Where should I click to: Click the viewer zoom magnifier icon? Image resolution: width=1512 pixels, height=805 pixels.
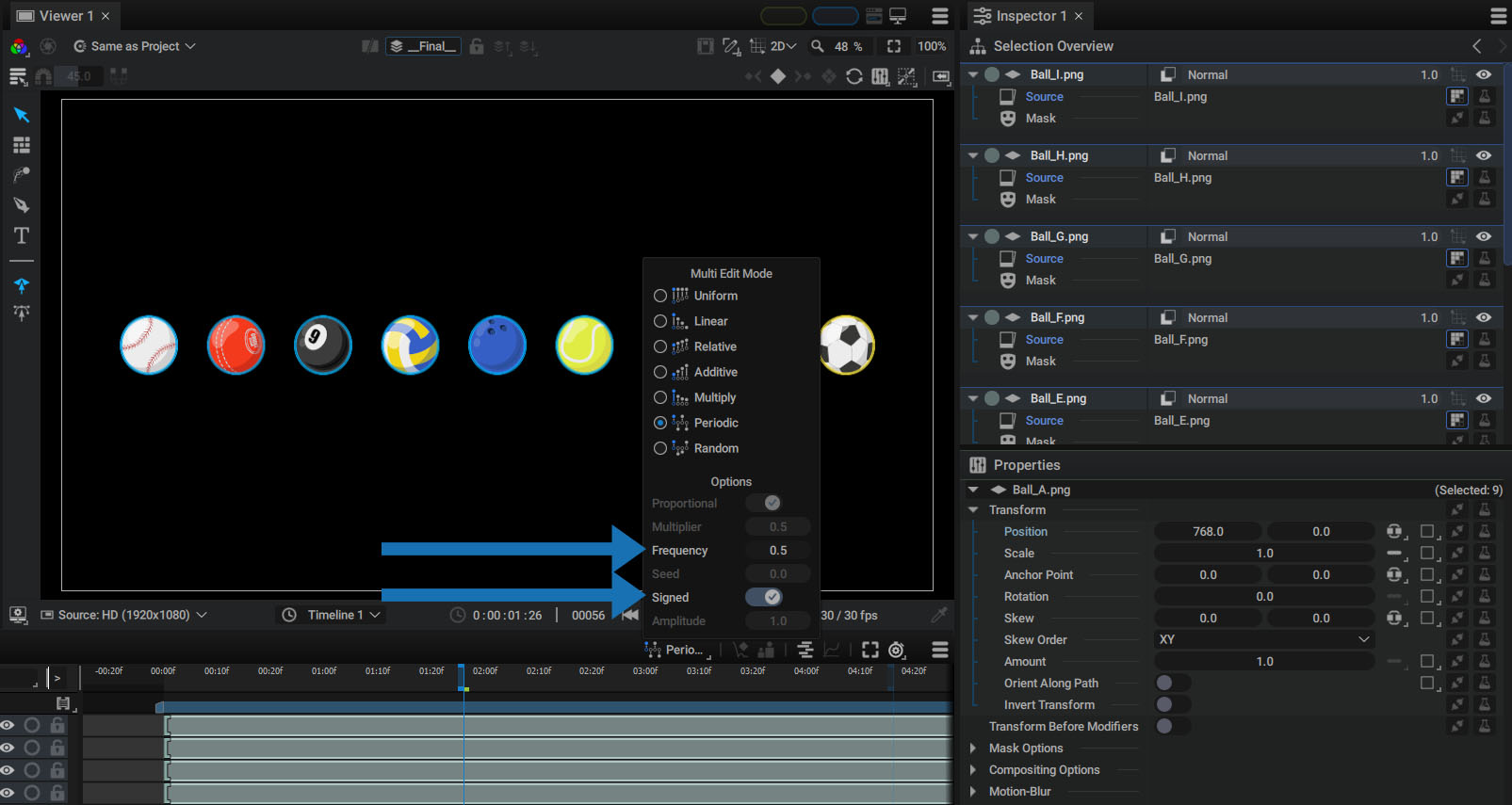click(818, 46)
